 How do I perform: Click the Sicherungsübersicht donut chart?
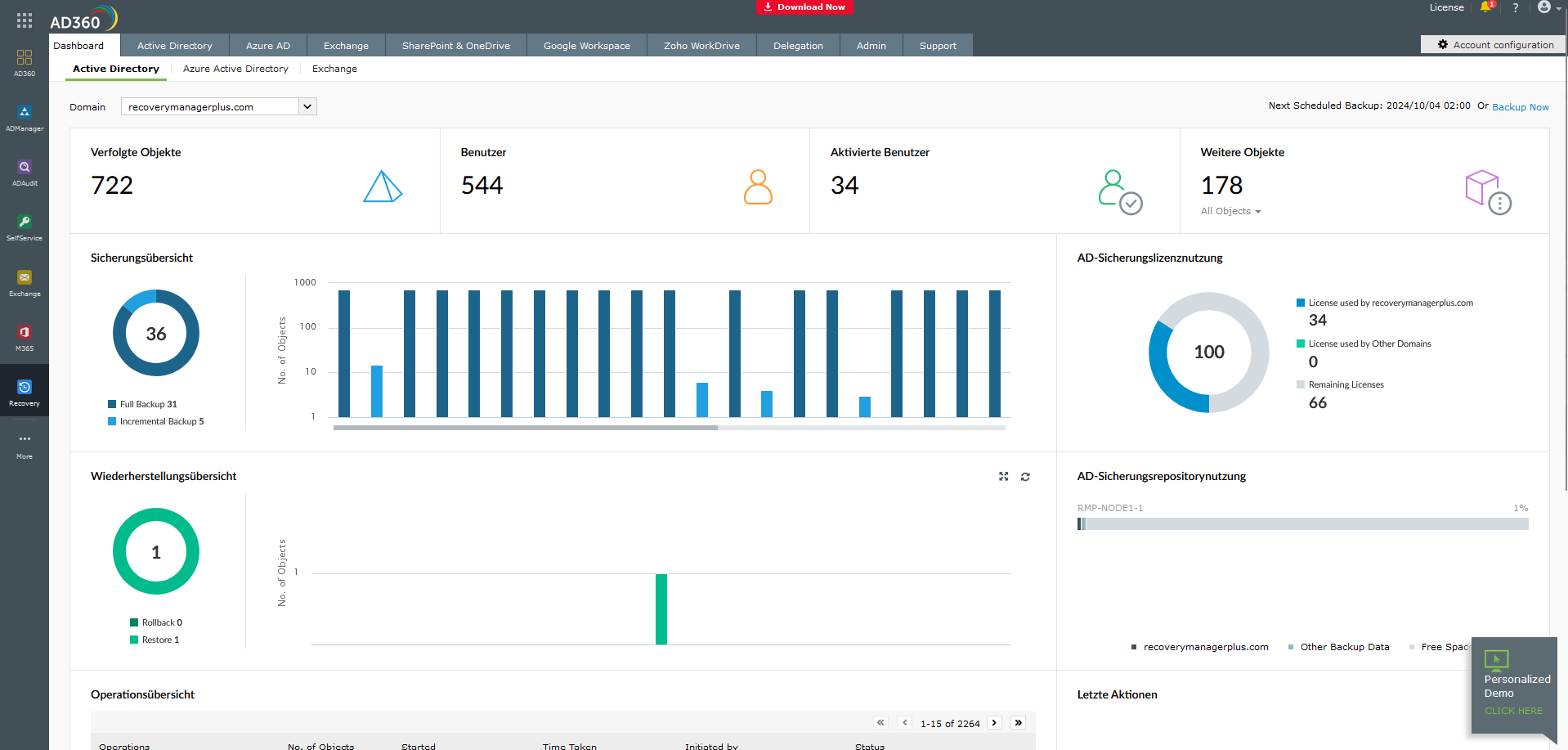[156, 333]
